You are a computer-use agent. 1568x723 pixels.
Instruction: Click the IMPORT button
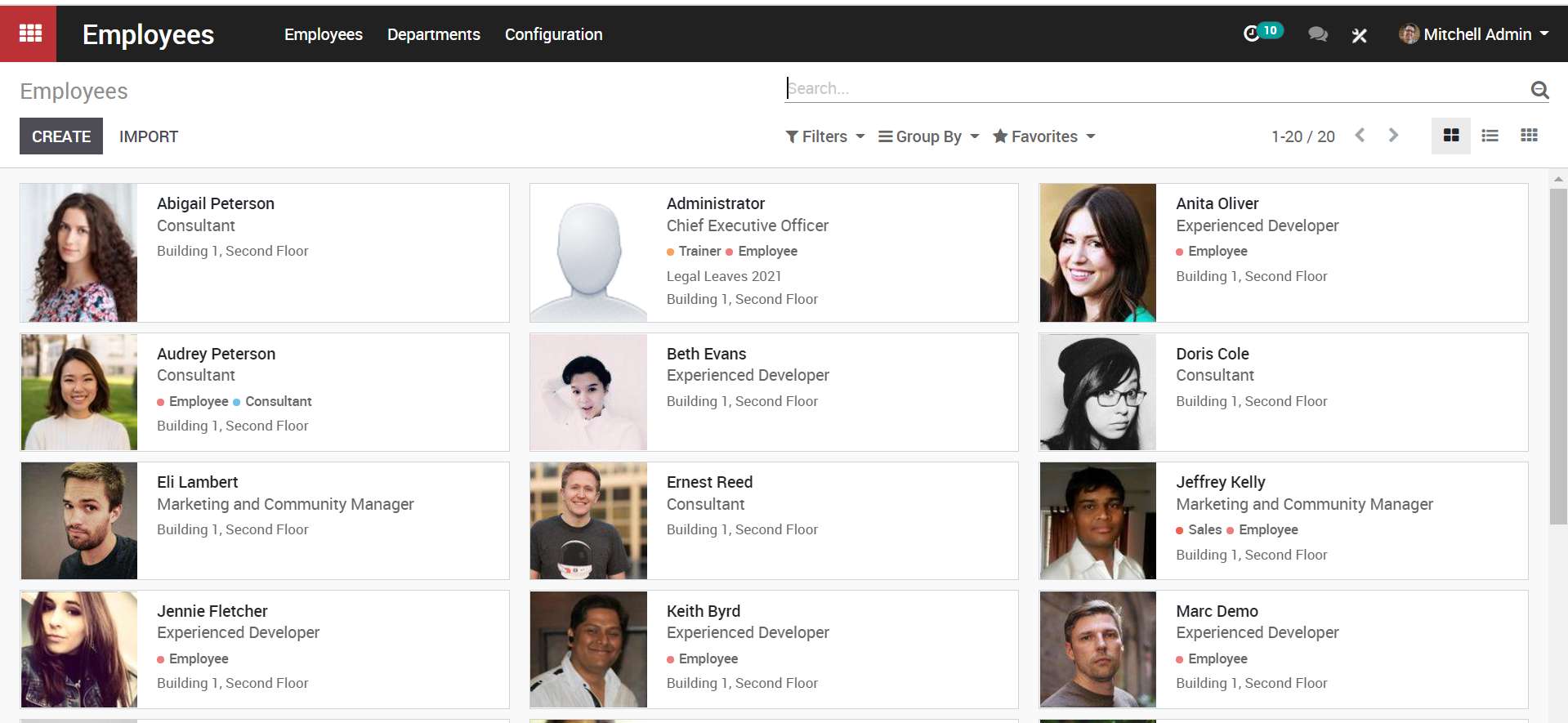149,136
